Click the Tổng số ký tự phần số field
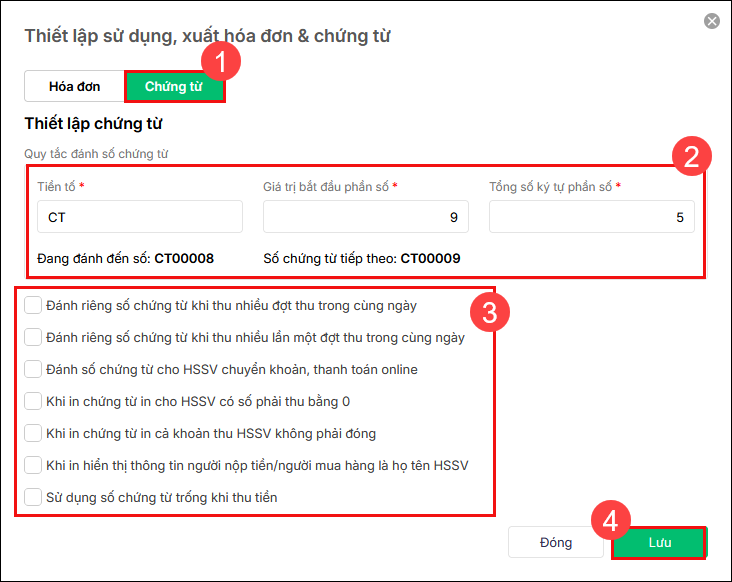 point(591,217)
